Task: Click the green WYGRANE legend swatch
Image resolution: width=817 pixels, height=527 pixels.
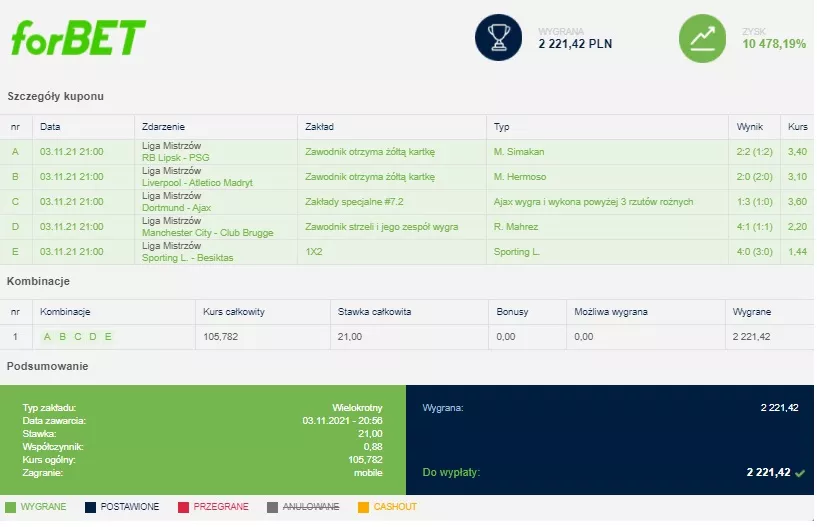Action: [10, 507]
